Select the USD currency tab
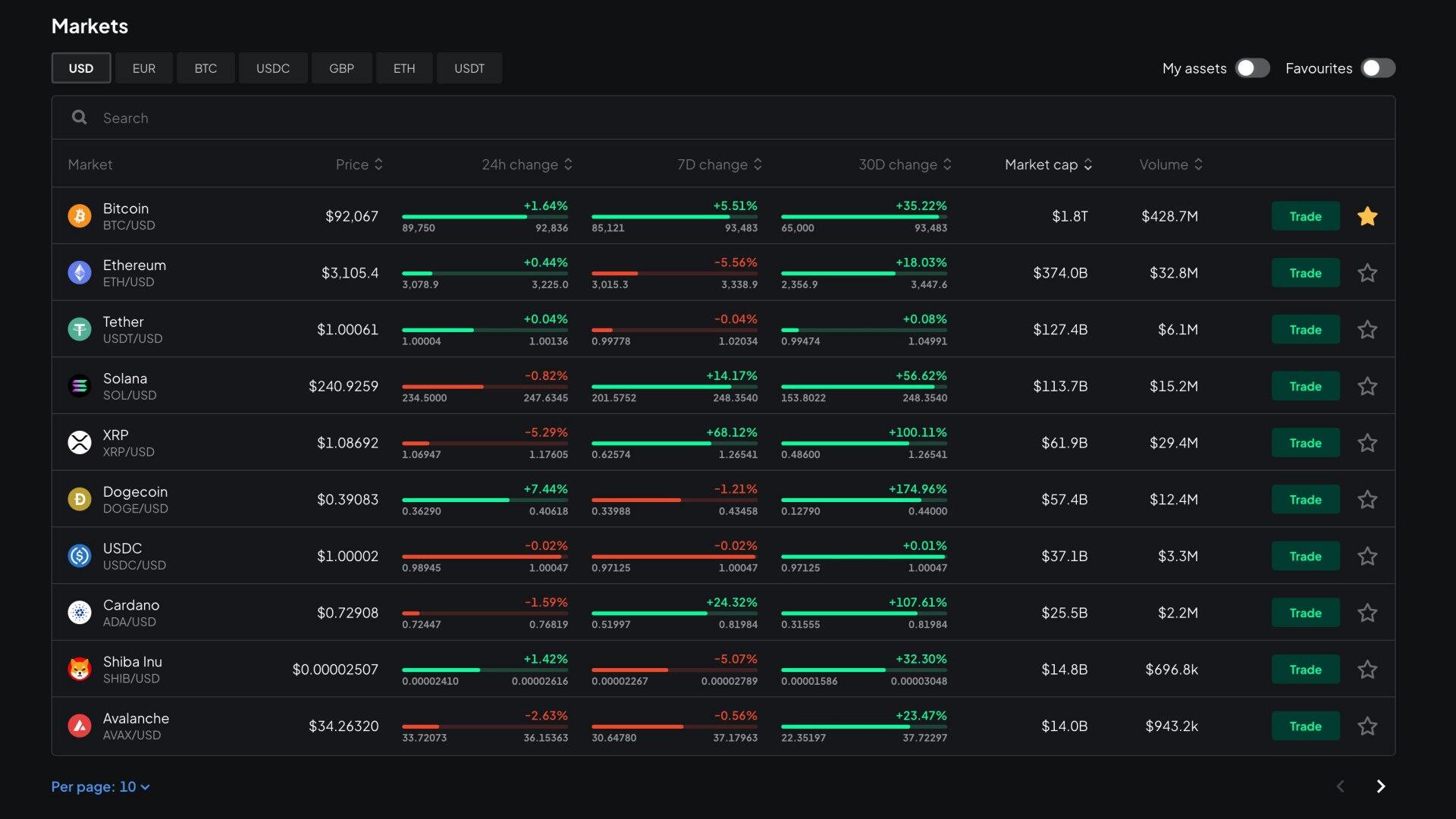The image size is (1456, 819). (81, 68)
